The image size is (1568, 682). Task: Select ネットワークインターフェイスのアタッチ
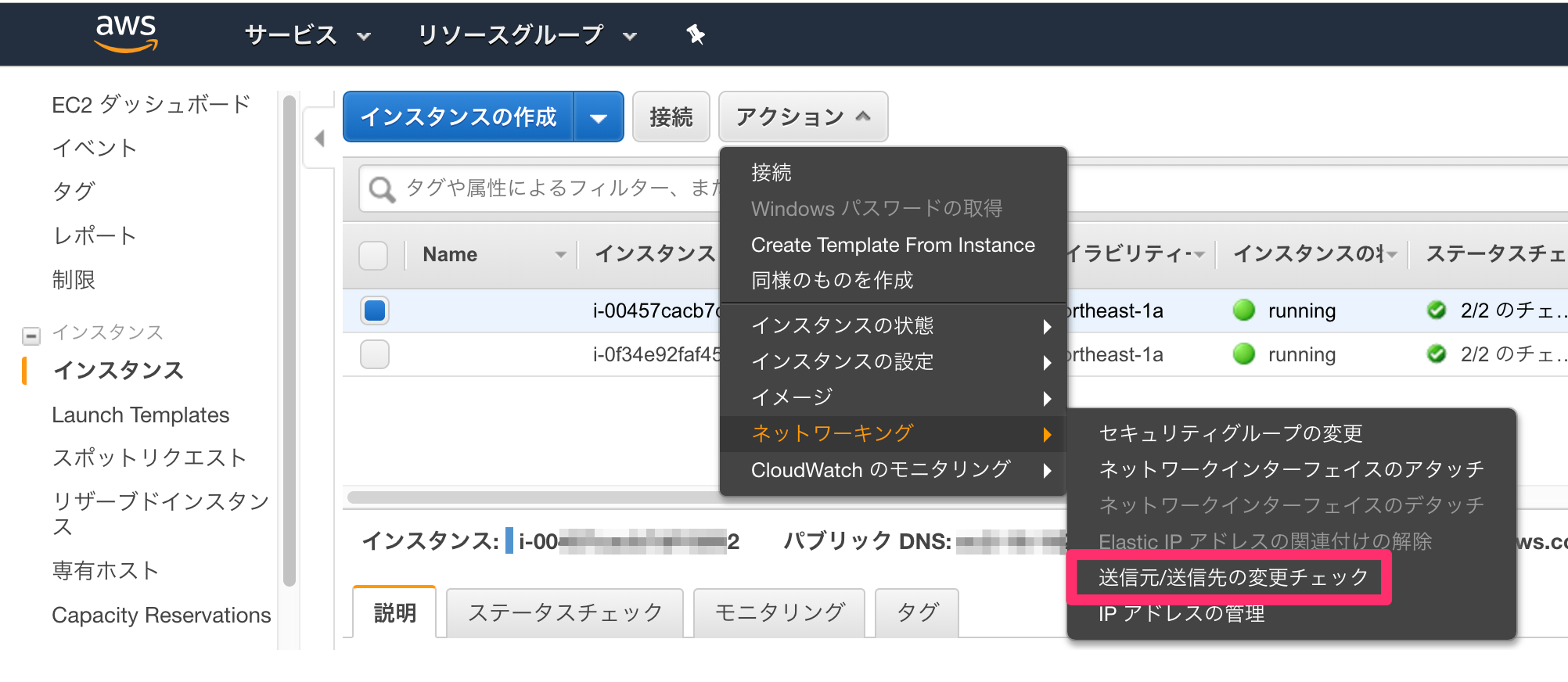point(1292,469)
